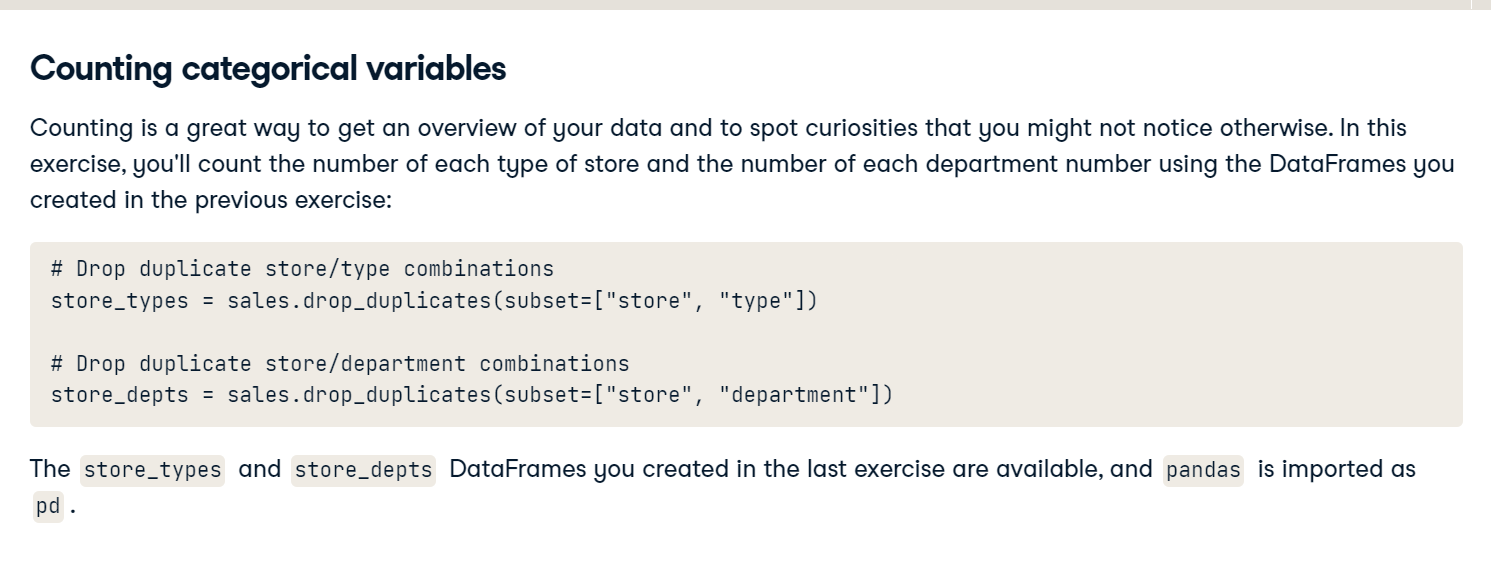Click the blank line between the code statements

[x=746, y=331]
